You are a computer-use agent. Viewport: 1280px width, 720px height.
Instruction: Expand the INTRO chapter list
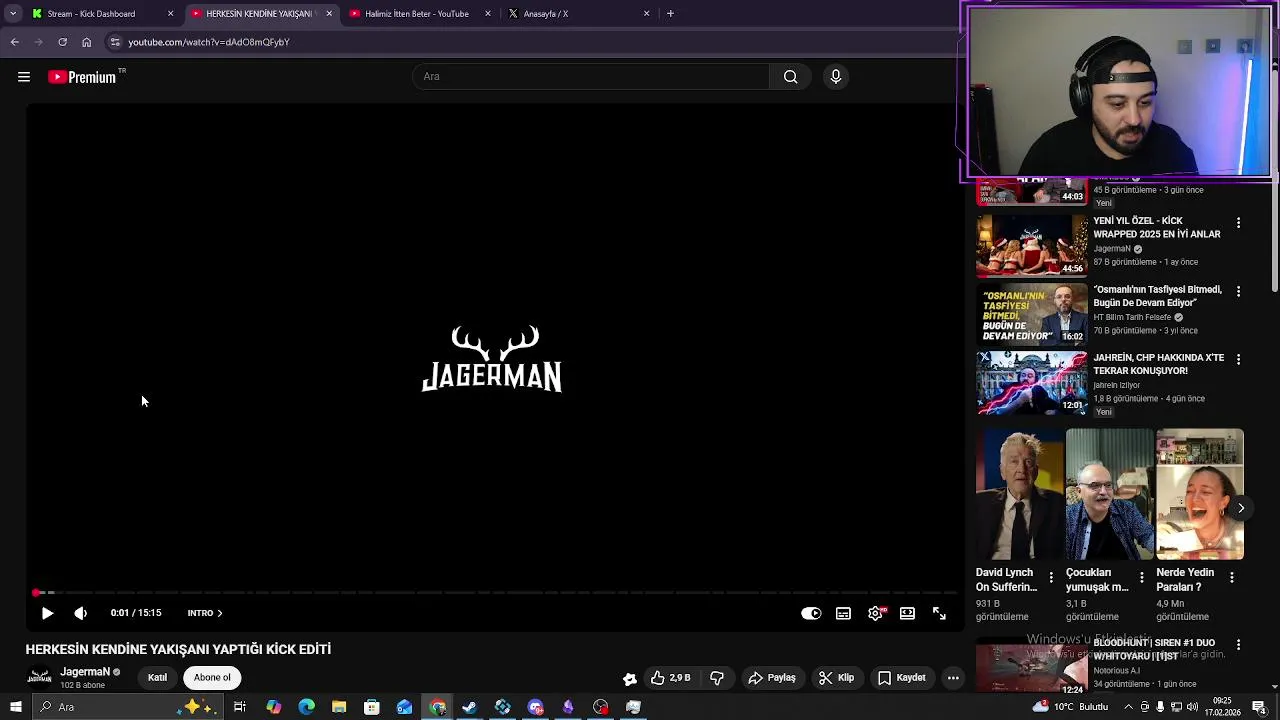[x=205, y=613]
